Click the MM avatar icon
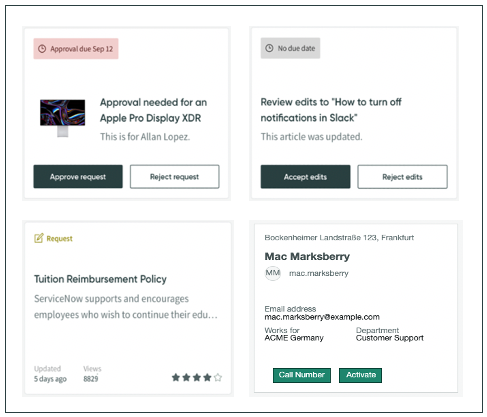The image size is (487, 417). tap(273, 273)
